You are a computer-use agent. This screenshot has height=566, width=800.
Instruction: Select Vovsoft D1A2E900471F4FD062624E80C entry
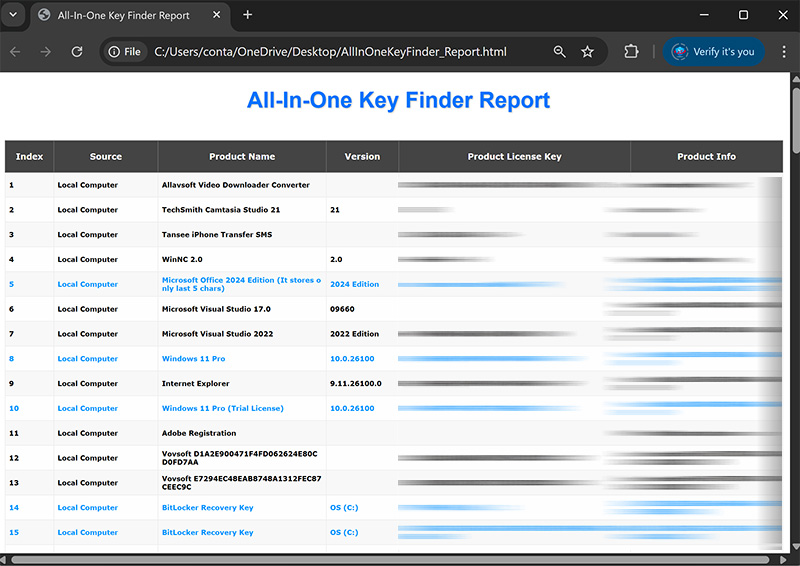tap(240, 458)
